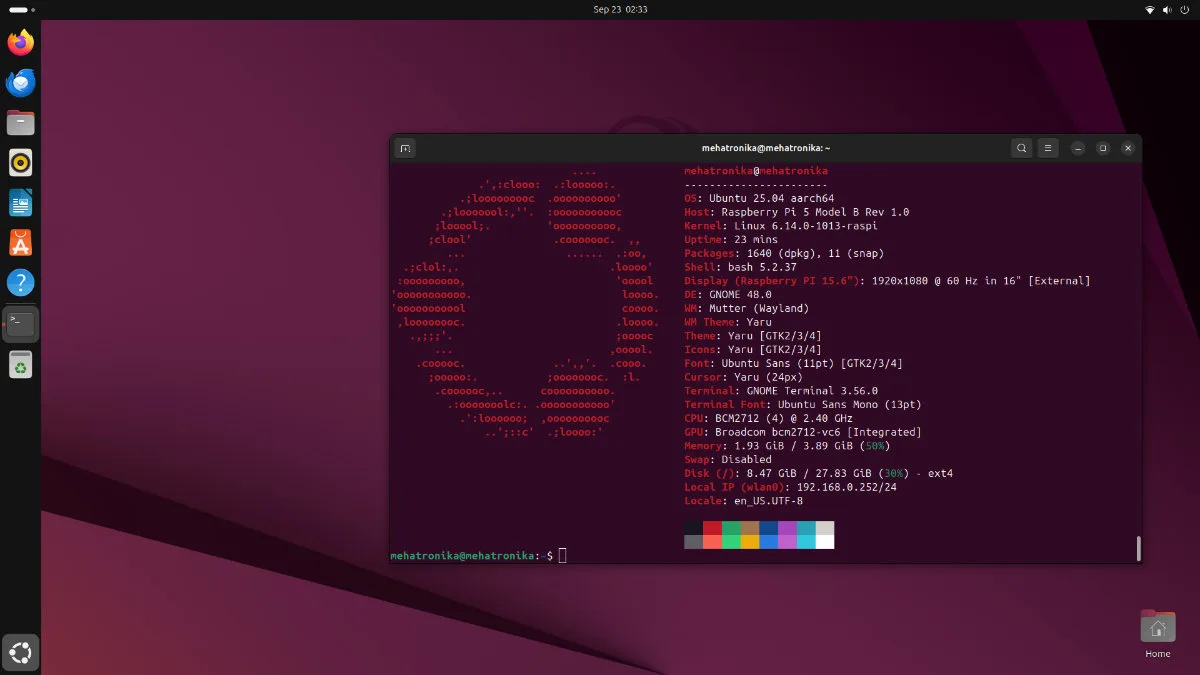This screenshot has height=675, width=1200.
Task: Click the white color block in palette
Action: 825,542
